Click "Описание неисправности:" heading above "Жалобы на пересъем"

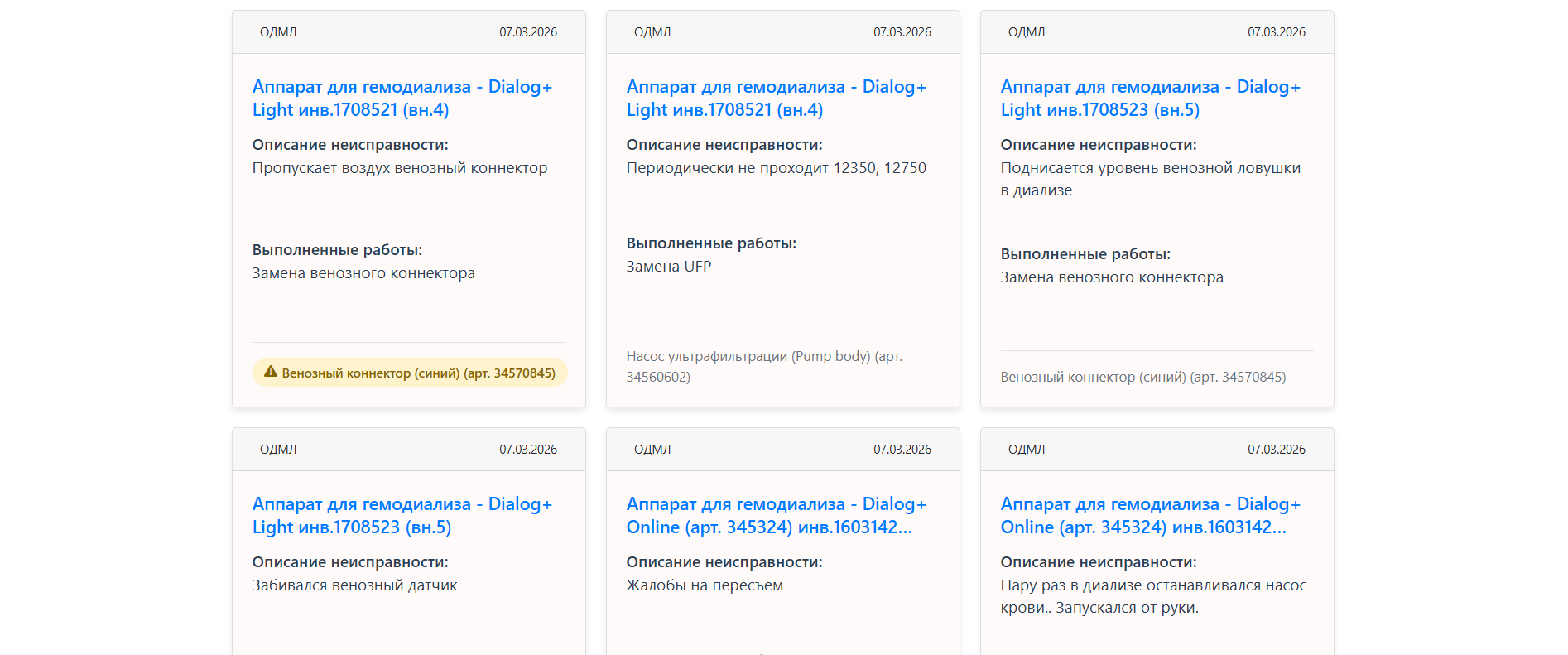click(724, 562)
